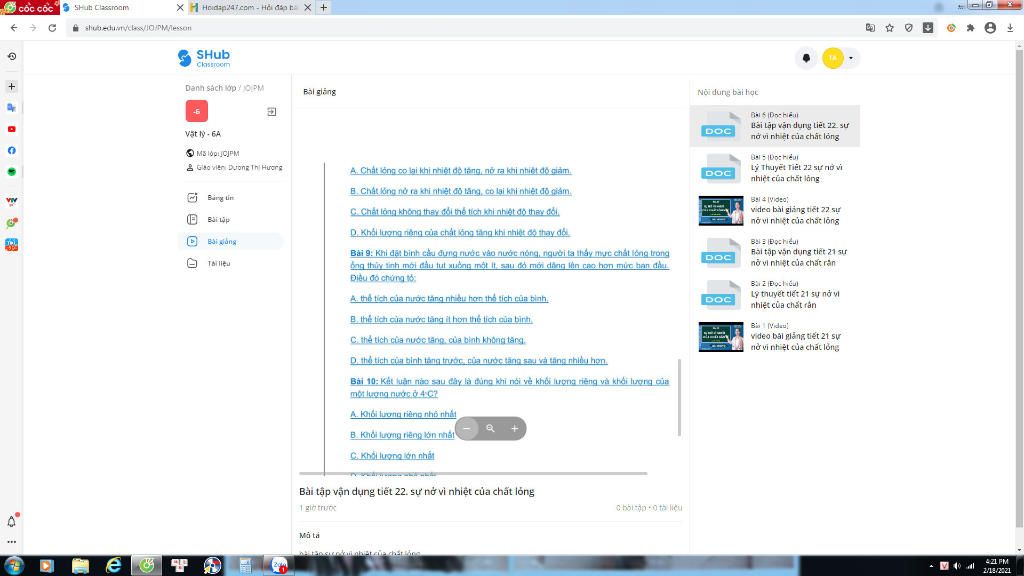Open Internet Explorer from the taskbar
The width and height of the screenshot is (1024, 576).
tap(114, 566)
